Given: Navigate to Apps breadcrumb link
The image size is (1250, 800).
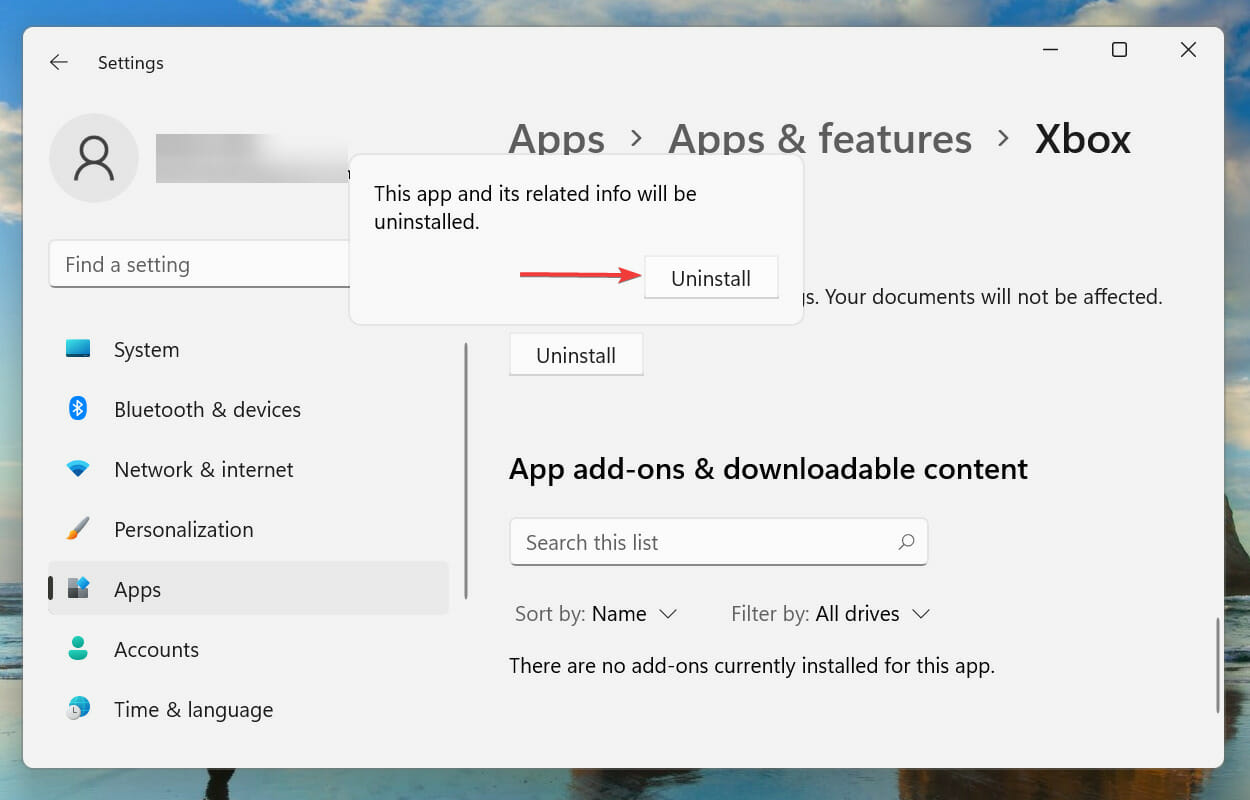Looking at the screenshot, I should click(x=556, y=139).
